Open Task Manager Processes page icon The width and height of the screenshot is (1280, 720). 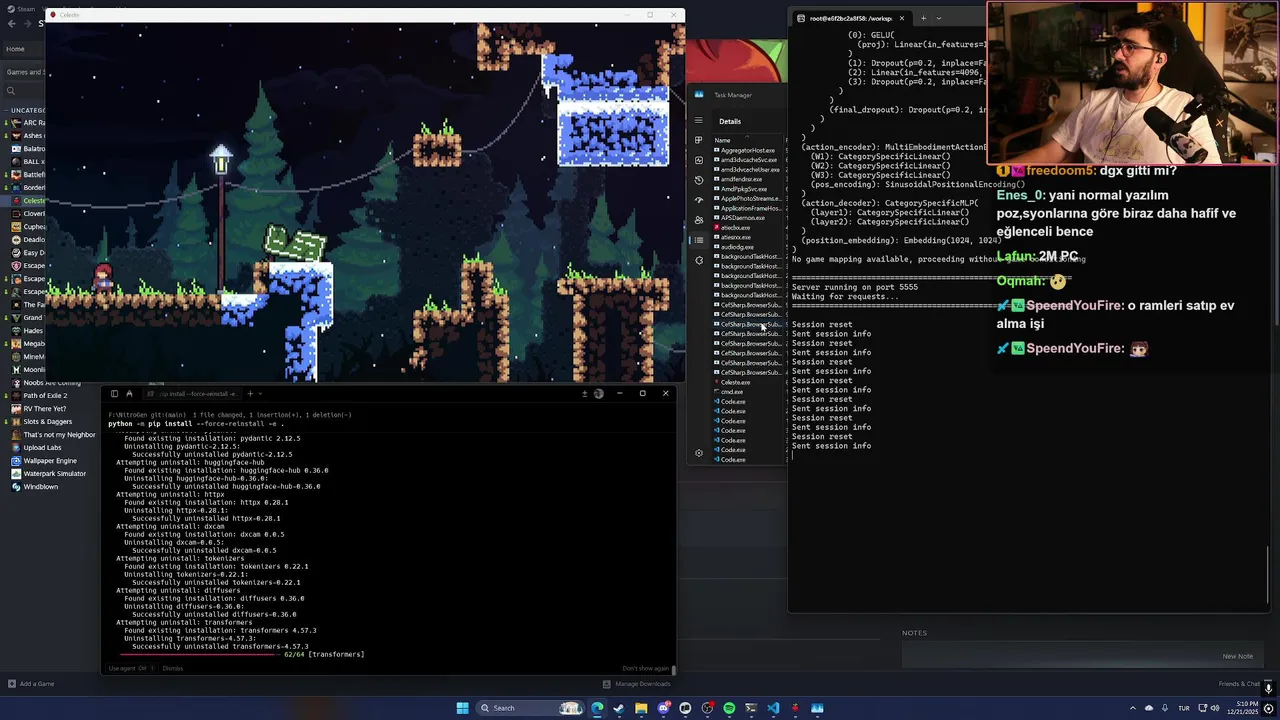point(699,140)
